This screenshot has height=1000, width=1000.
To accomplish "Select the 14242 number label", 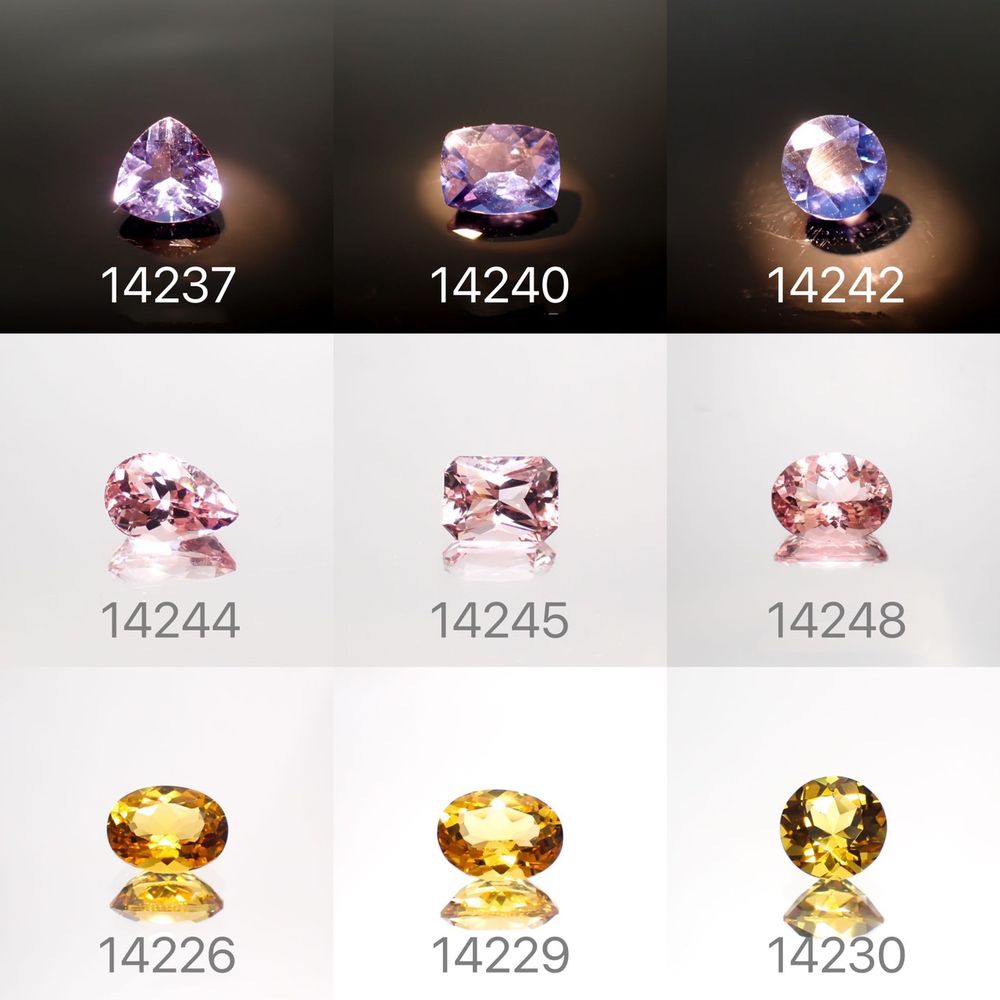I will (835, 284).
